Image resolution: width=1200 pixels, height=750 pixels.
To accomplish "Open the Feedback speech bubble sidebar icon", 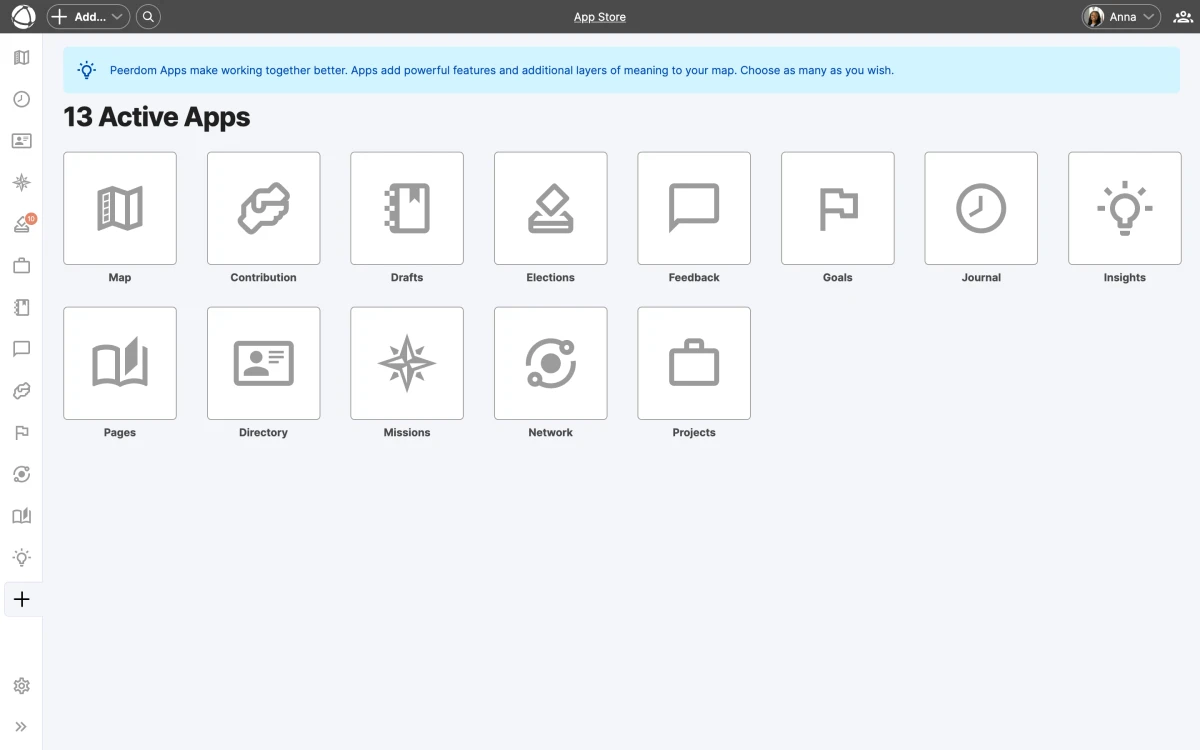I will [x=21, y=349].
